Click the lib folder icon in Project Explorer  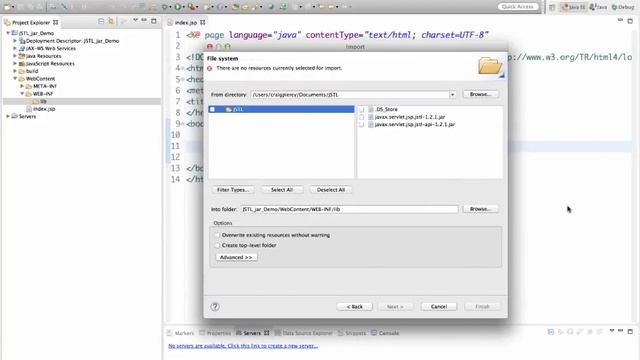(x=36, y=101)
